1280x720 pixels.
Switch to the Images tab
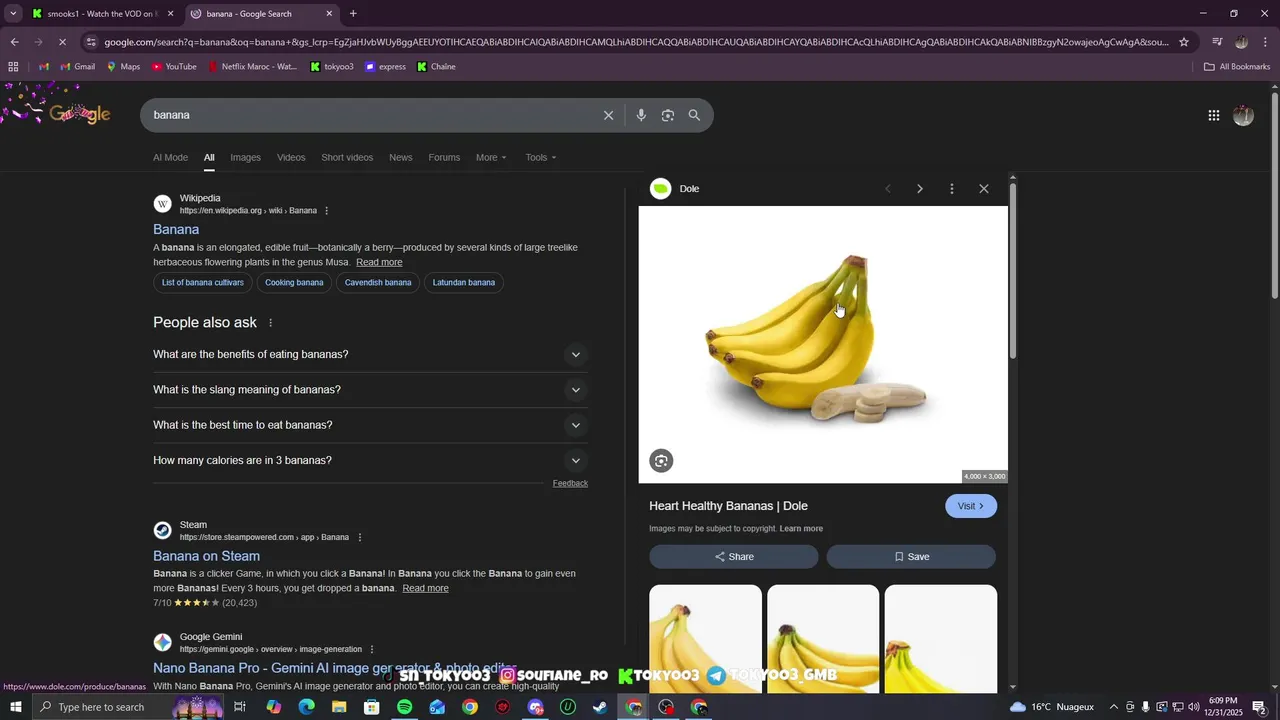point(245,158)
